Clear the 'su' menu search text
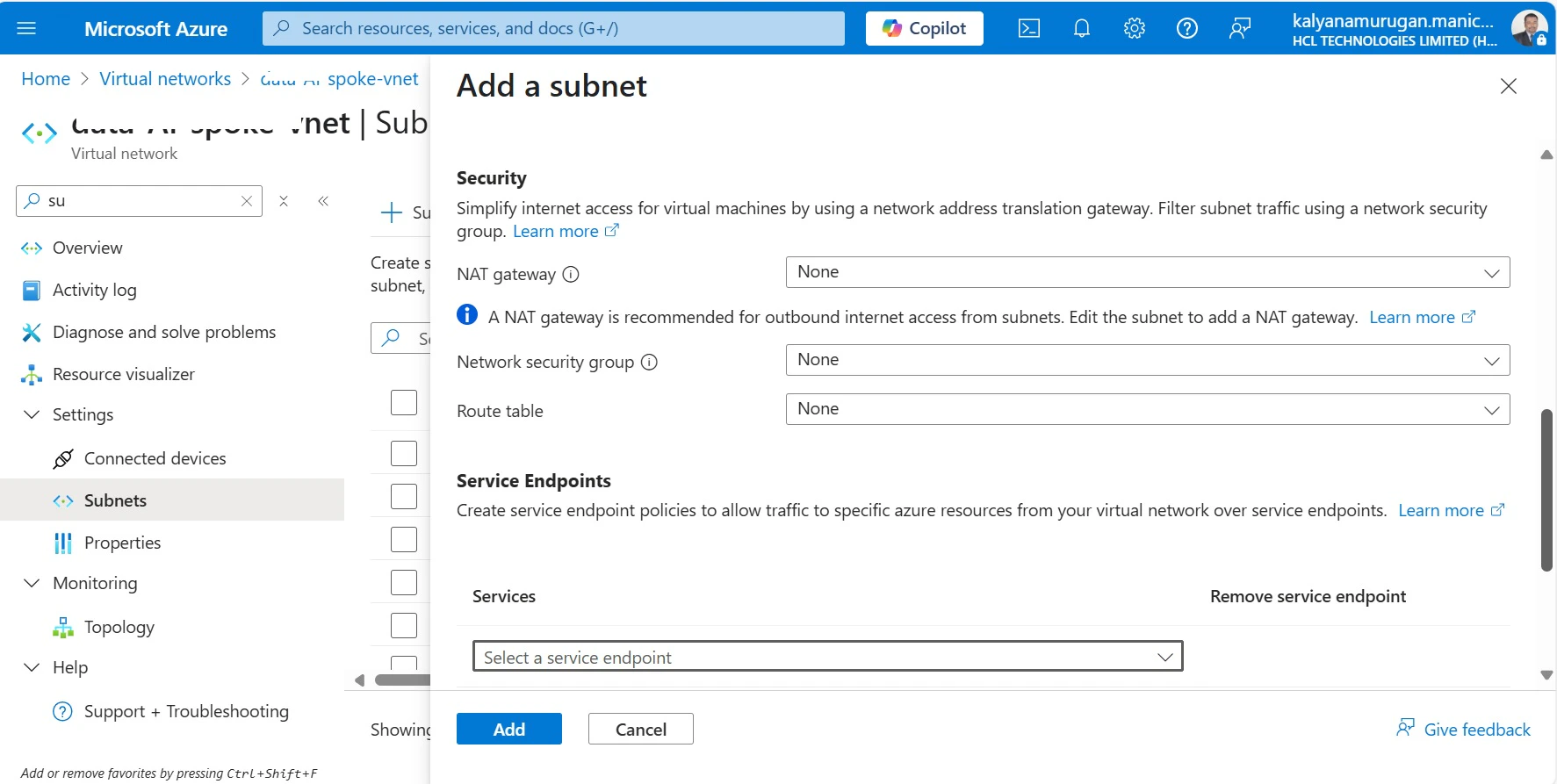This screenshot has height=784, width=1557. coord(247,201)
